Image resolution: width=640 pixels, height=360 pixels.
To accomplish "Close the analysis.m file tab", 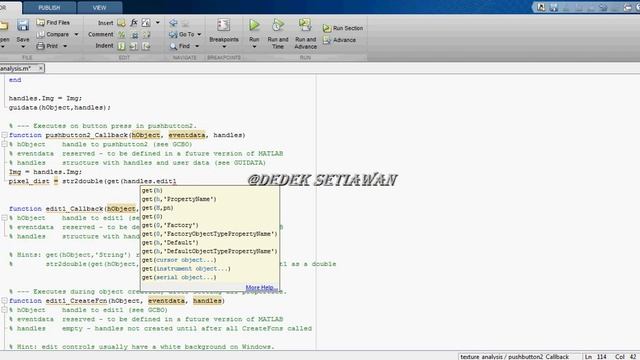I will tap(40, 68).
